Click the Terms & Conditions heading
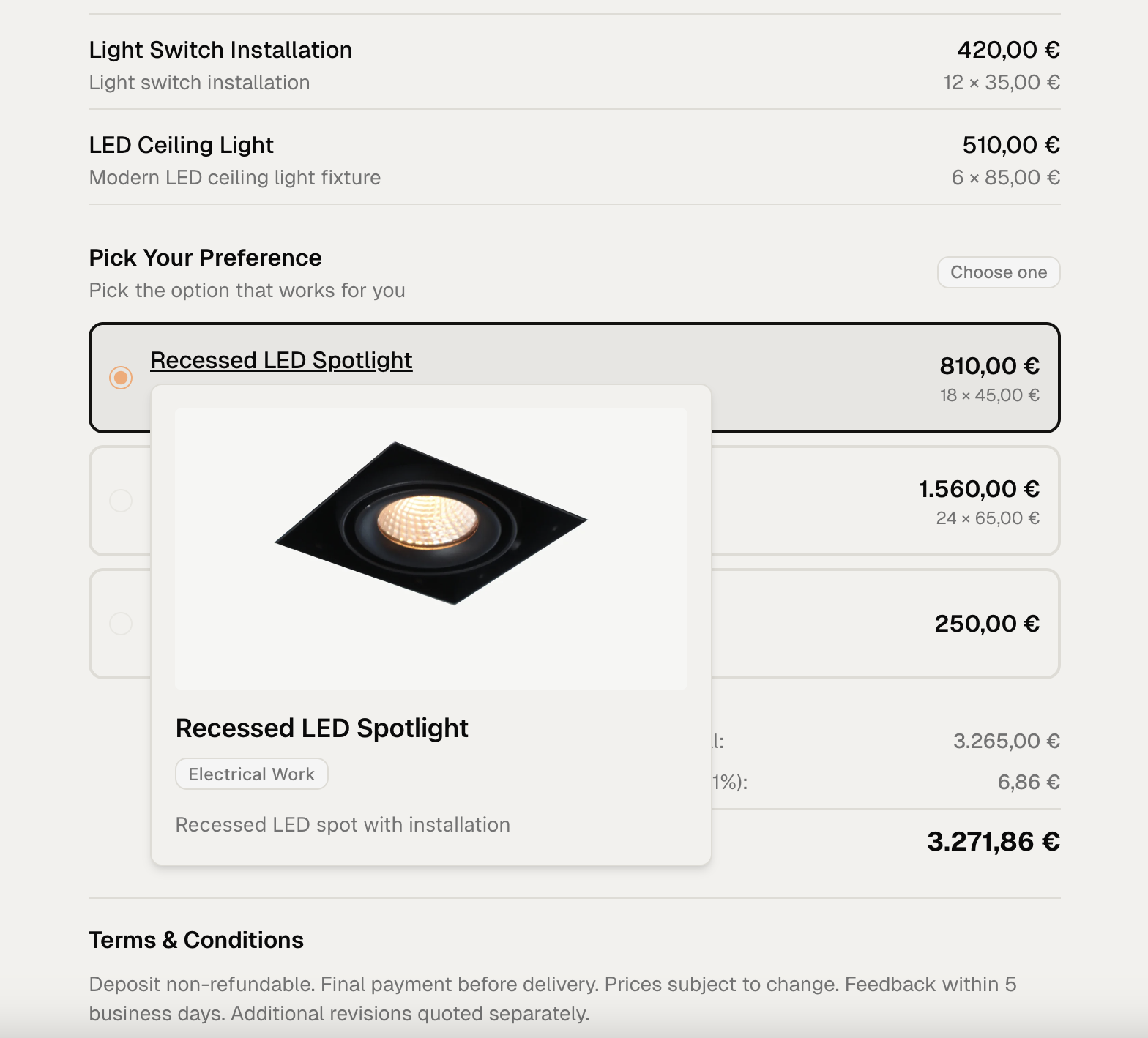Image resolution: width=1148 pixels, height=1038 pixels. (196, 940)
